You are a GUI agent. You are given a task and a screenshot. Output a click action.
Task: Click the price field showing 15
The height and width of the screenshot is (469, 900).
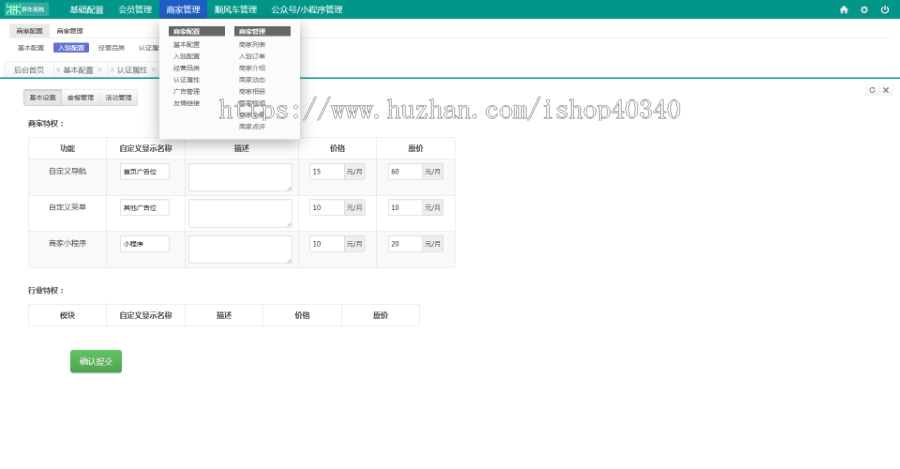click(327, 171)
